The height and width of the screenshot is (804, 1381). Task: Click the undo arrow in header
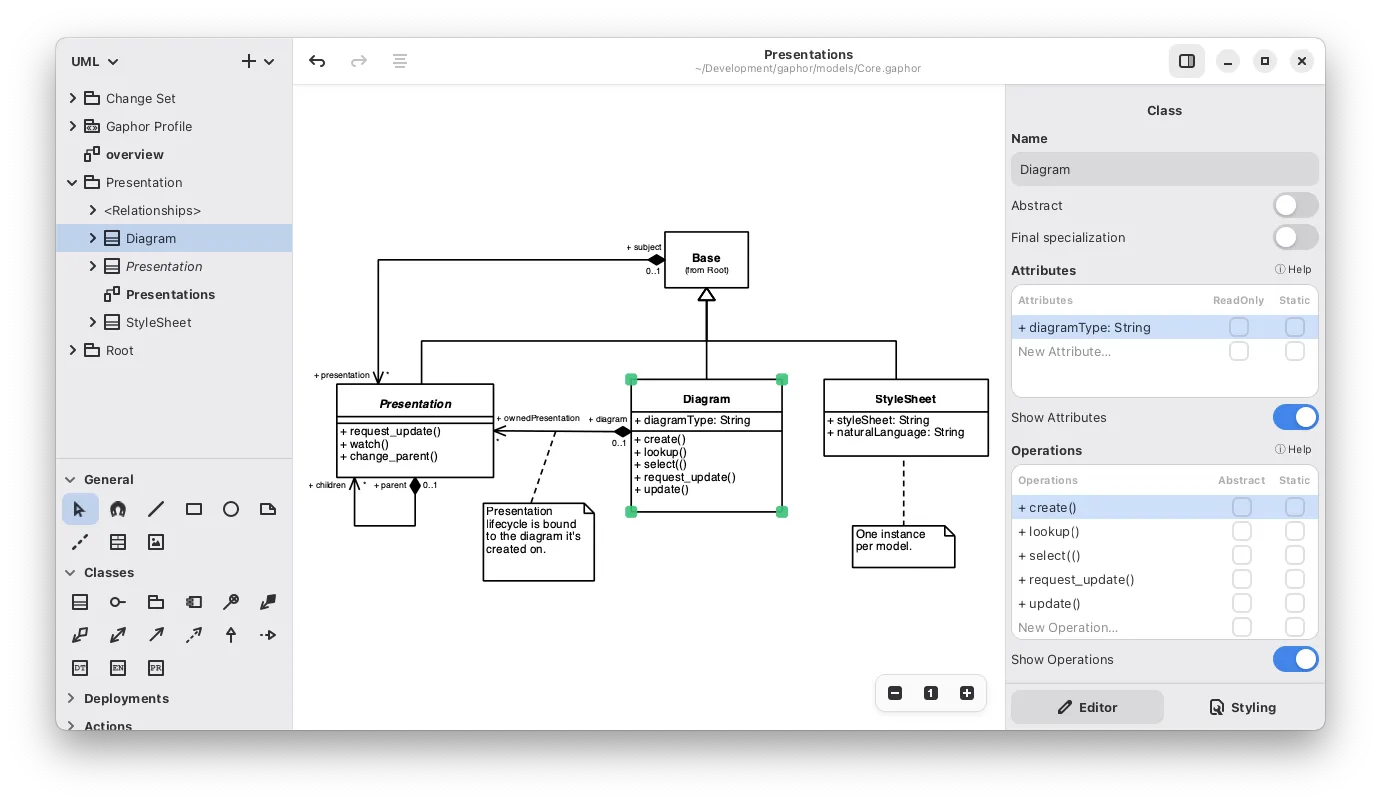(317, 61)
